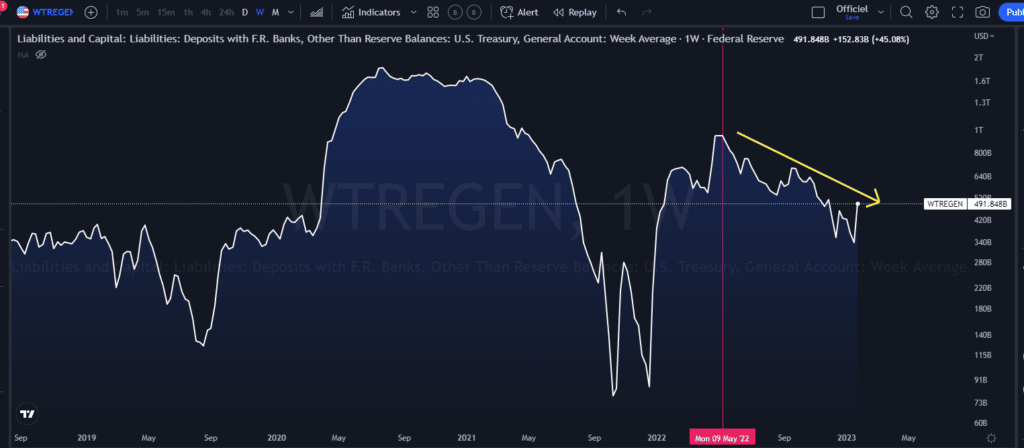Click the first circled B icon

(x=455, y=12)
